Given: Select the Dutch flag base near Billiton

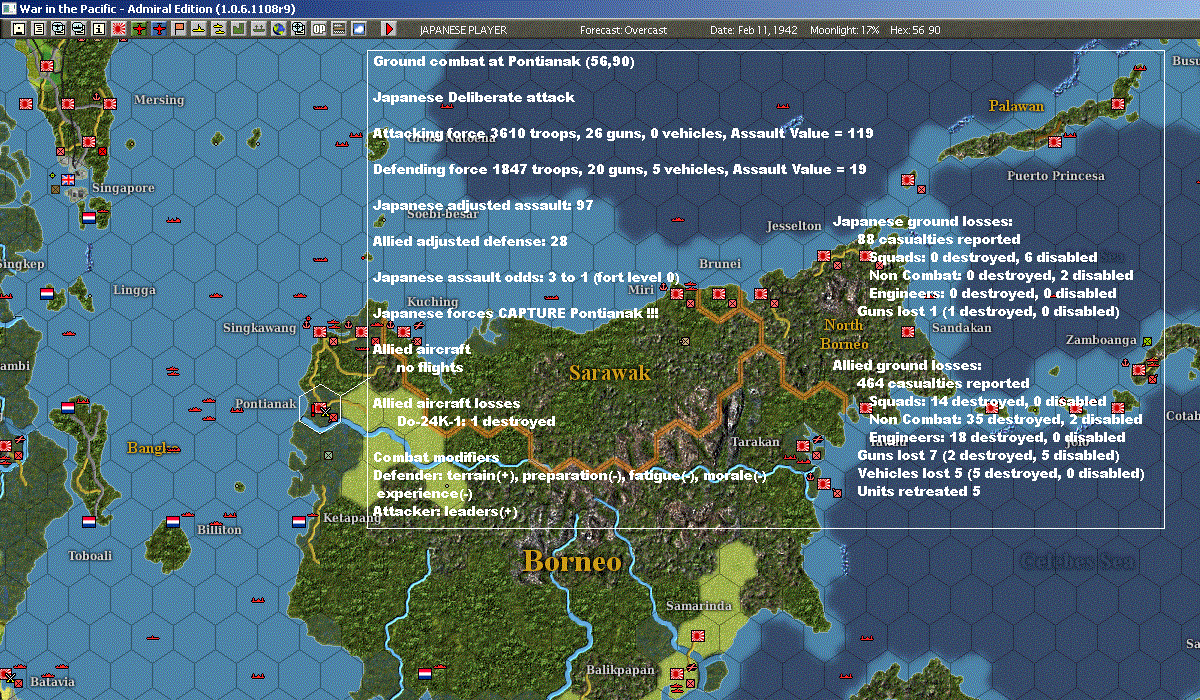Looking at the screenshot, I should [172, 521].
